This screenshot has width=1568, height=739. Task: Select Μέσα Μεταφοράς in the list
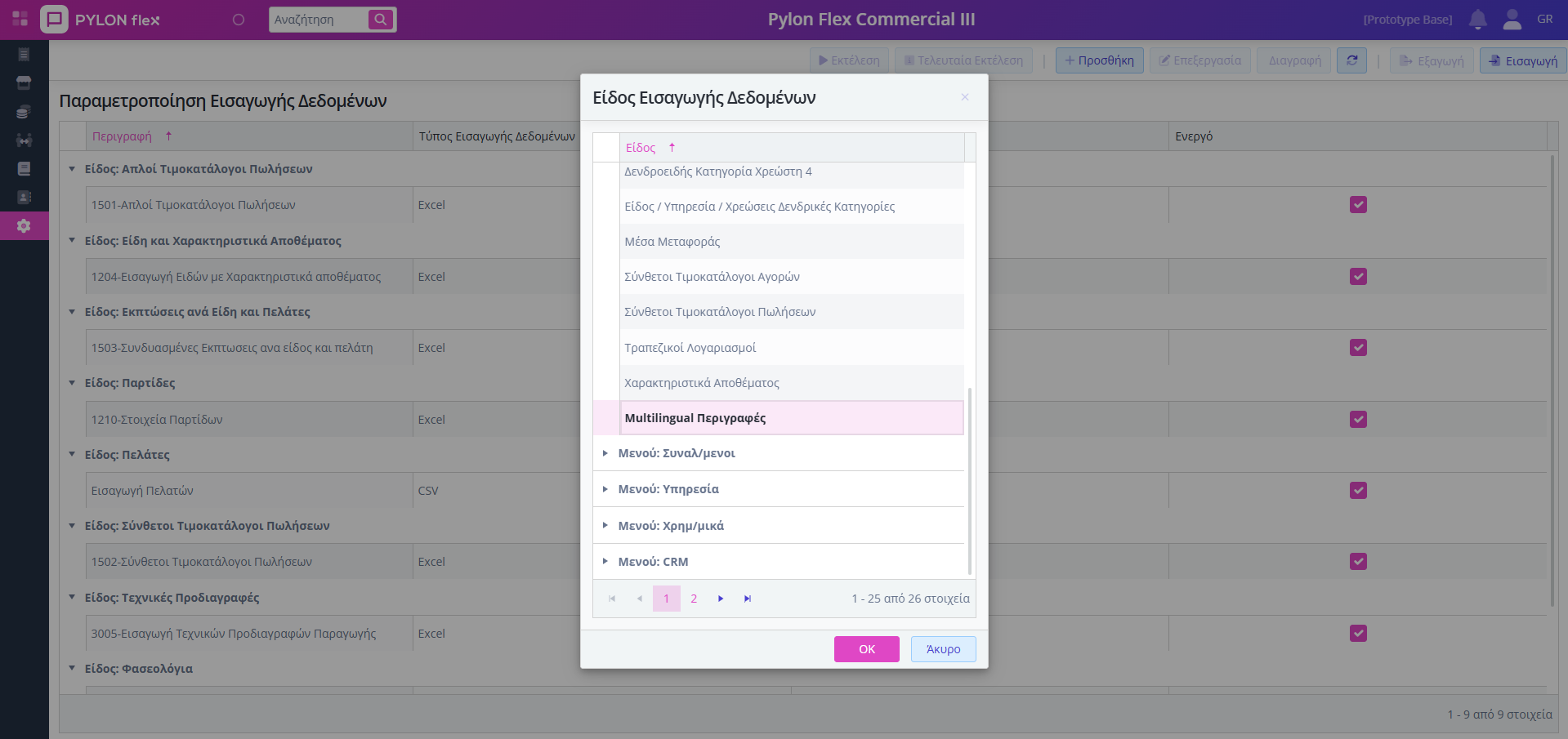tap(672, 242)
